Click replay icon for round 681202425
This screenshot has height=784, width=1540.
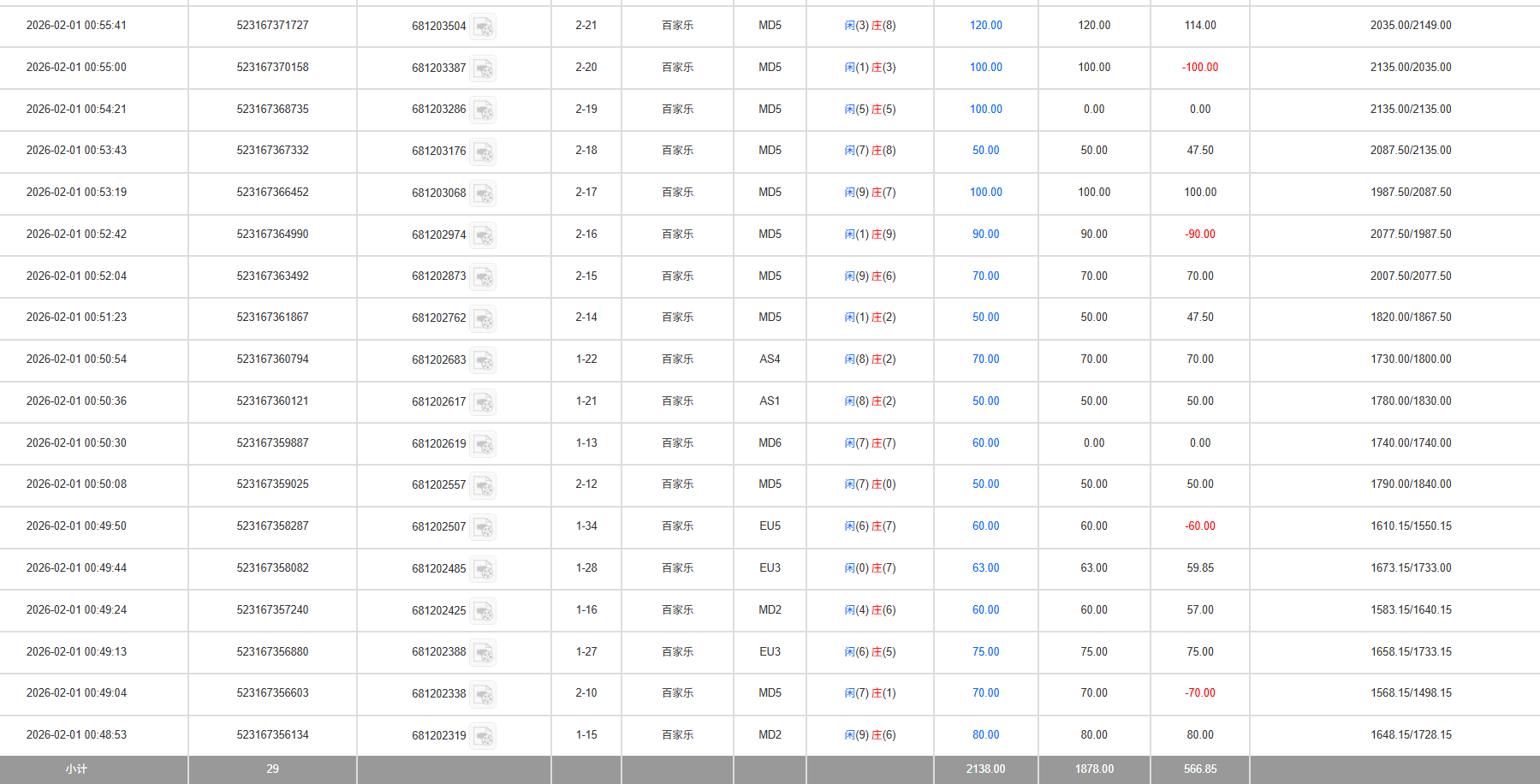pyautogui.click(x=484, y=611)
